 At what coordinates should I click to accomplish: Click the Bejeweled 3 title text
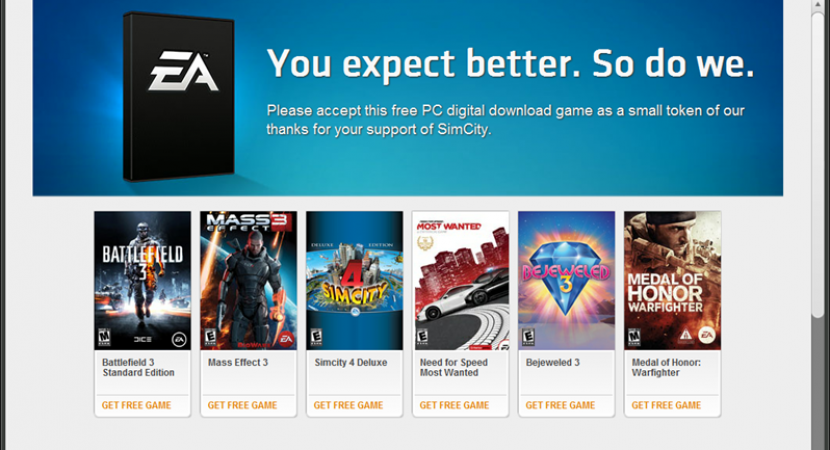tap(553, 363)
